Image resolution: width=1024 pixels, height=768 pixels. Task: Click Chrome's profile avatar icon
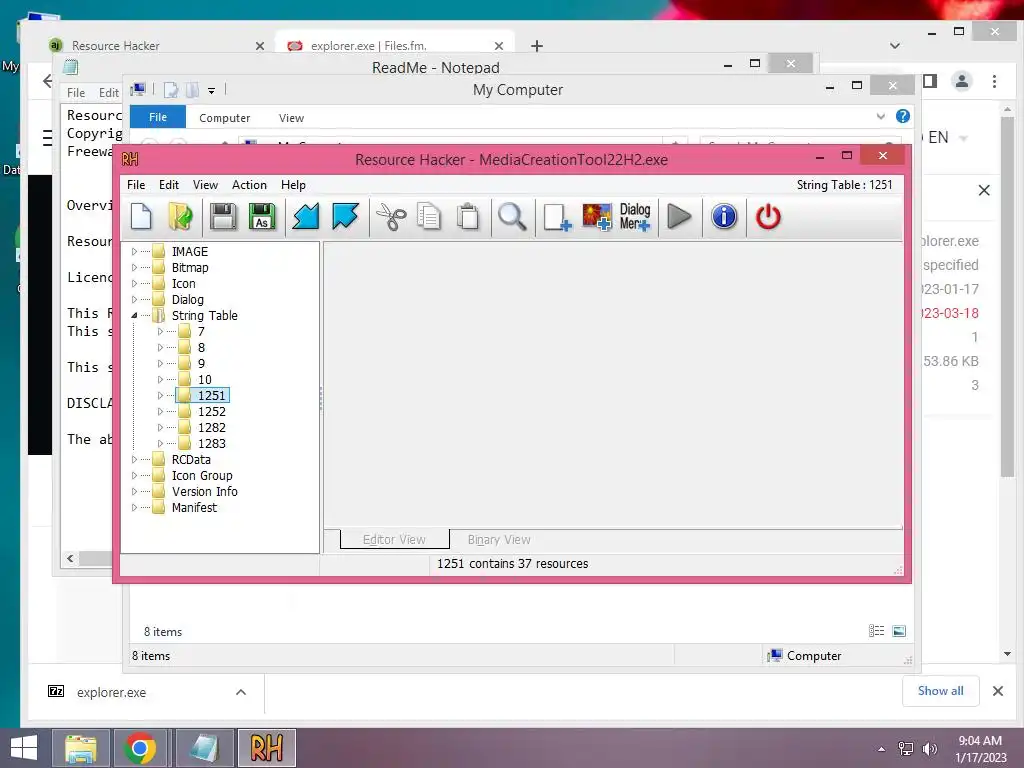point(961,81)
